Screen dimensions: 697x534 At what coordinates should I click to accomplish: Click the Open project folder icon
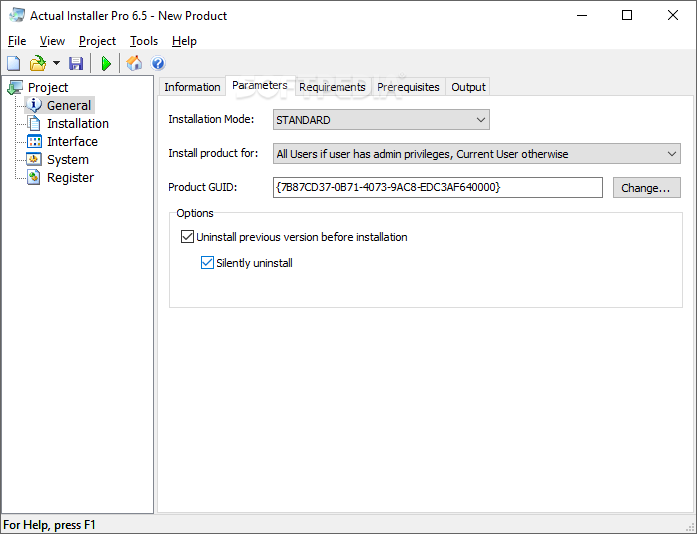click(x=38, y=64)
